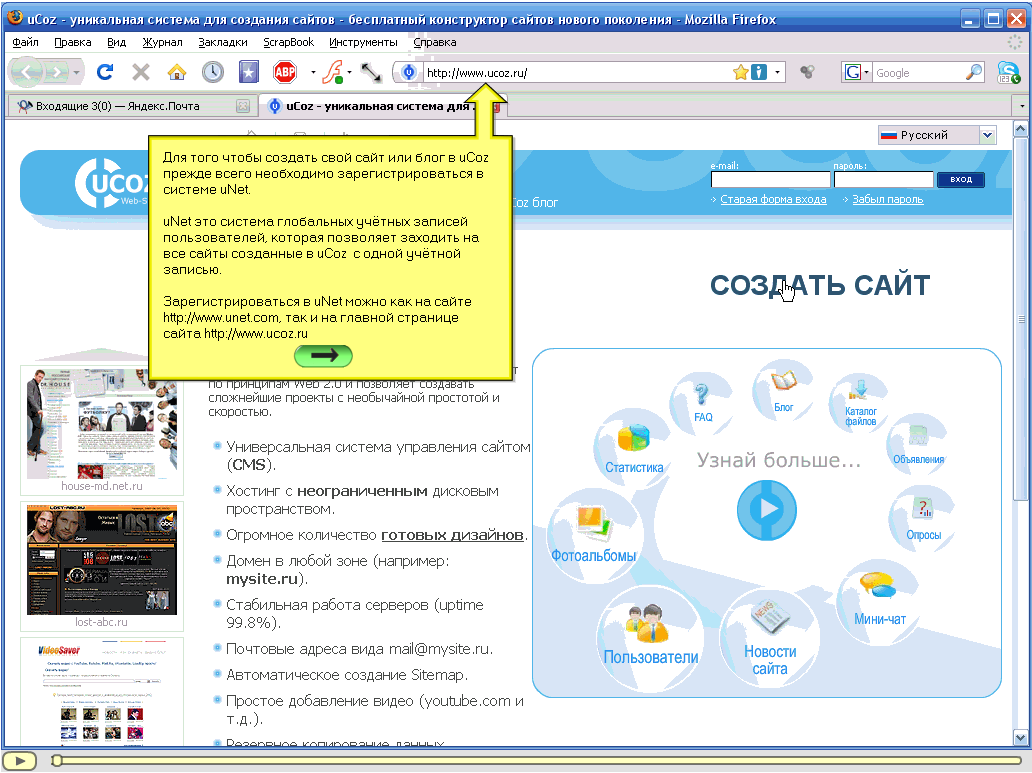Open the Журнал menu

(162, 42)
